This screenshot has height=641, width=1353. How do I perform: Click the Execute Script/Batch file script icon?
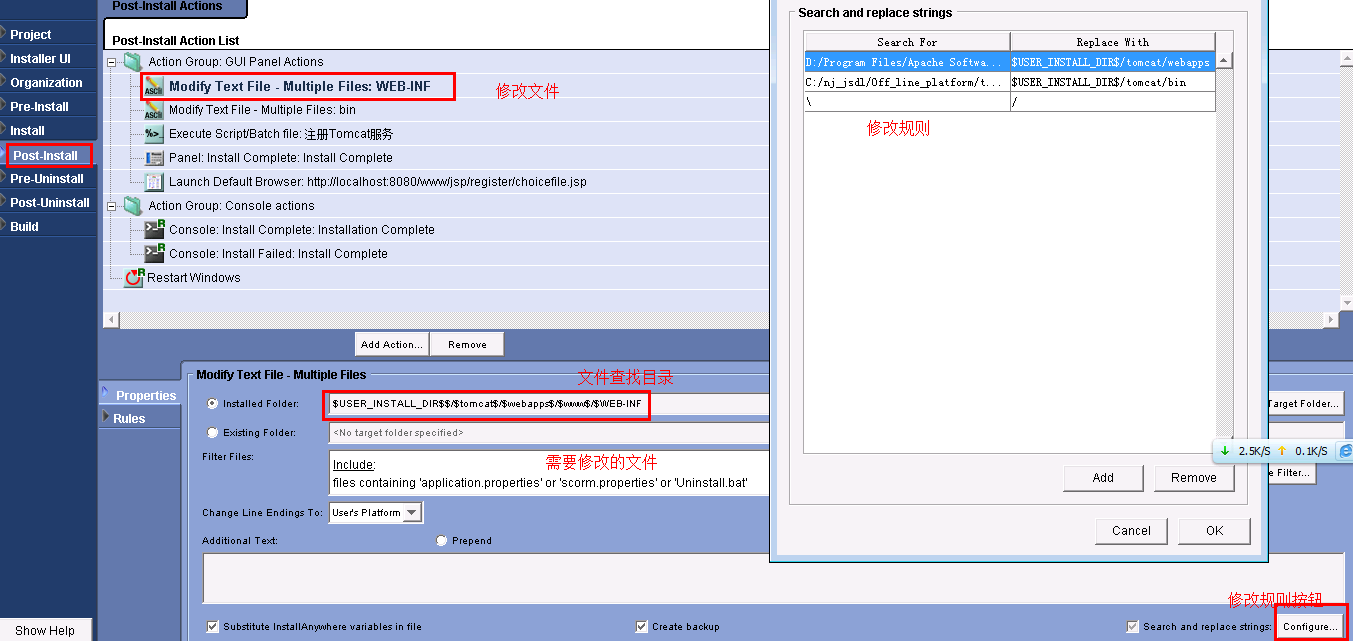pos(154,134)
